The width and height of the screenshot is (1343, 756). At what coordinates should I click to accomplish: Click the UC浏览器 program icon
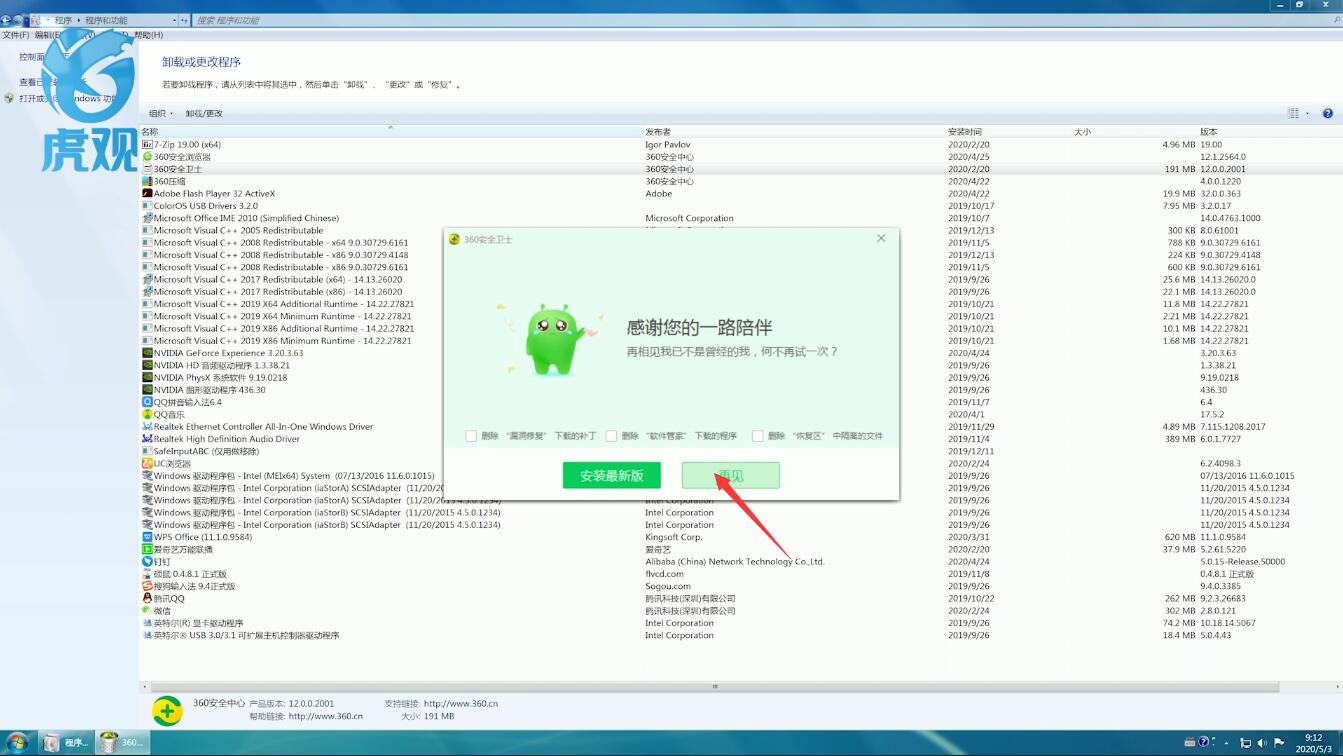147,464
